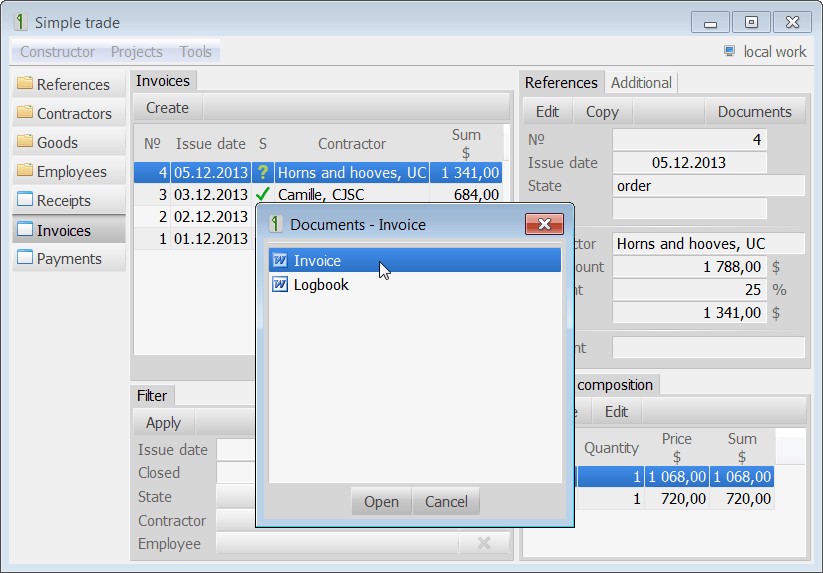Screen dimensions: 823x573
Task: Click the Documents button
Action: pos(754,111)
